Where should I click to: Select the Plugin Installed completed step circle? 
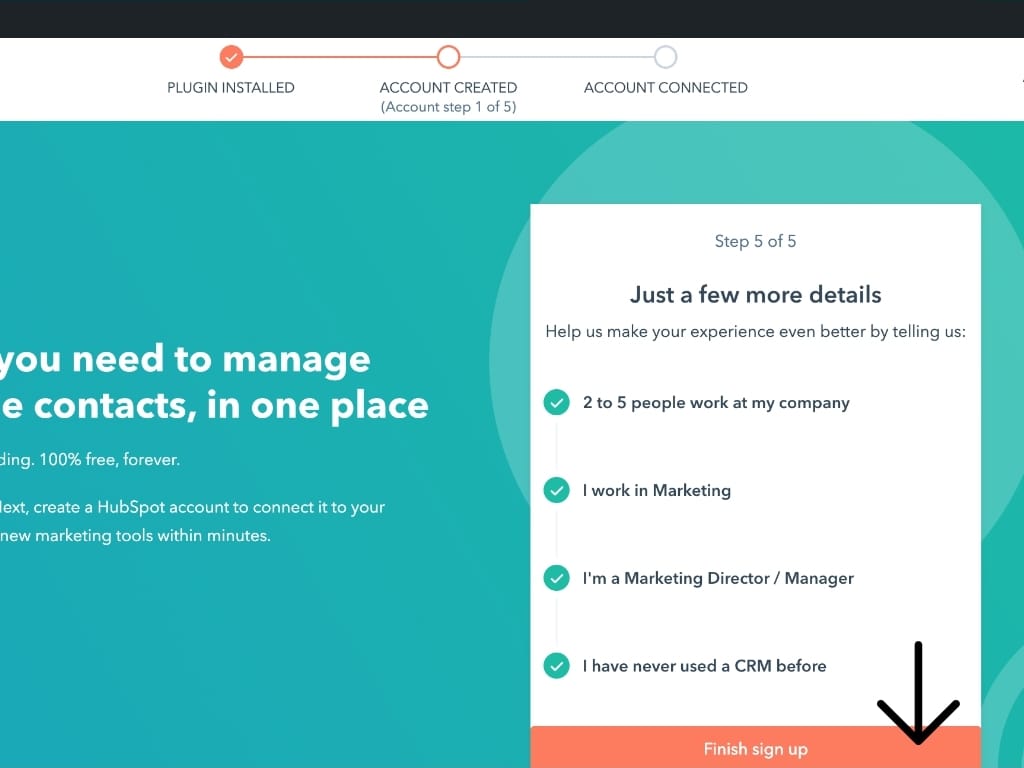click(x=231, y=57)
